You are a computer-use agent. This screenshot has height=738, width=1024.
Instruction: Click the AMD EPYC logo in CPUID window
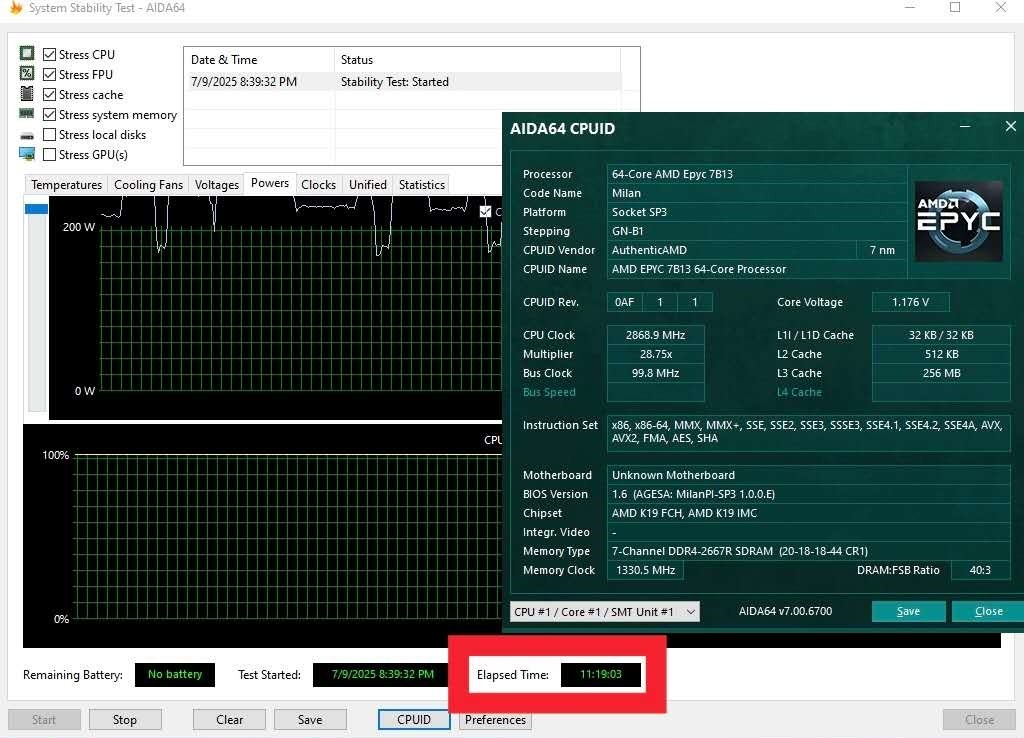click(958, 221)
